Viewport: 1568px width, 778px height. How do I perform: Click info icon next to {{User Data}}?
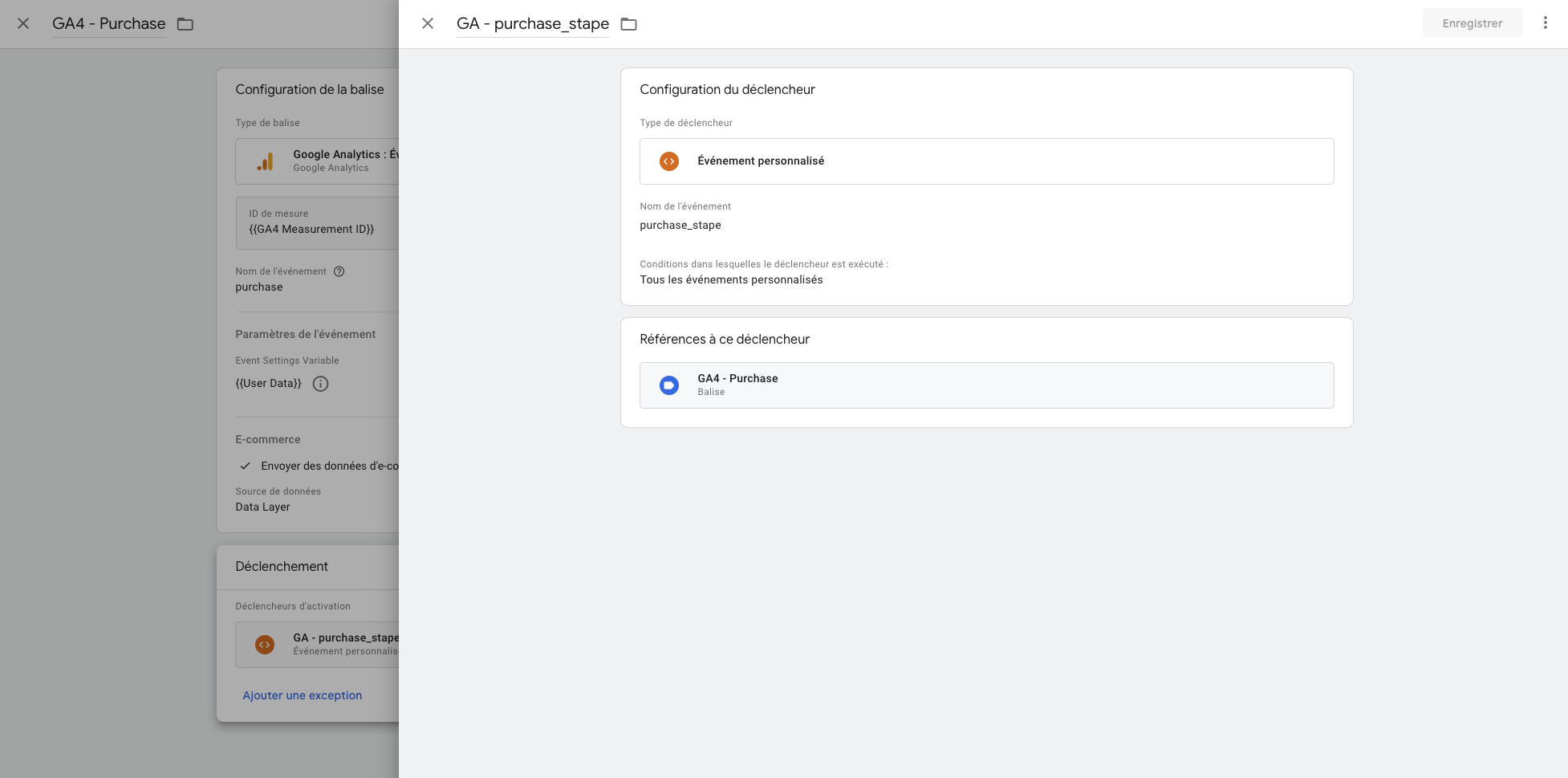[320, 384]
